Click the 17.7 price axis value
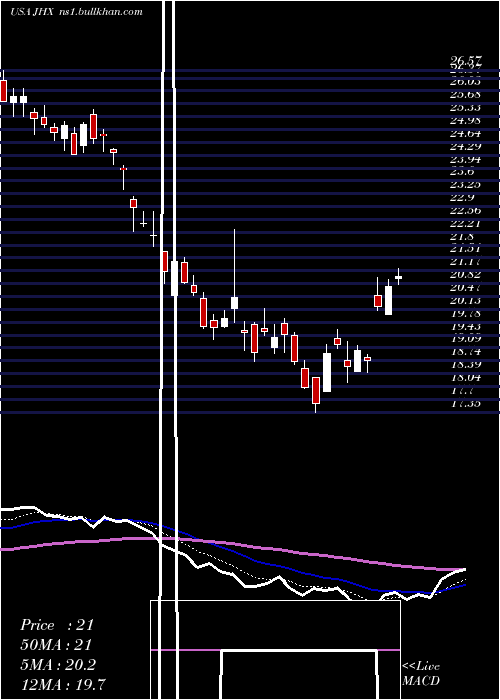 463,391
